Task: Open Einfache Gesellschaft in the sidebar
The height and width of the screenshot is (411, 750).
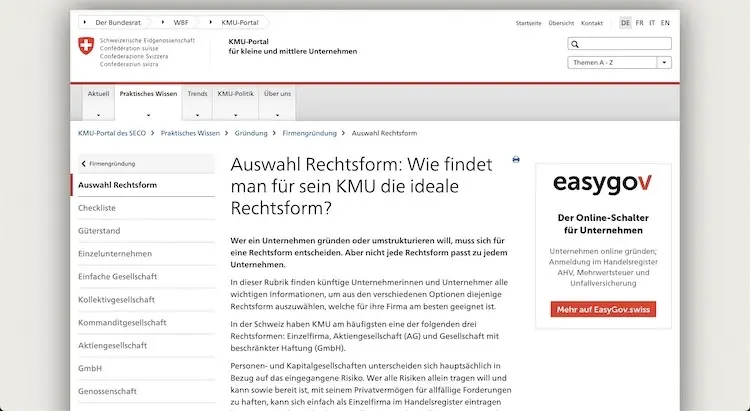Action: point(118,277)
